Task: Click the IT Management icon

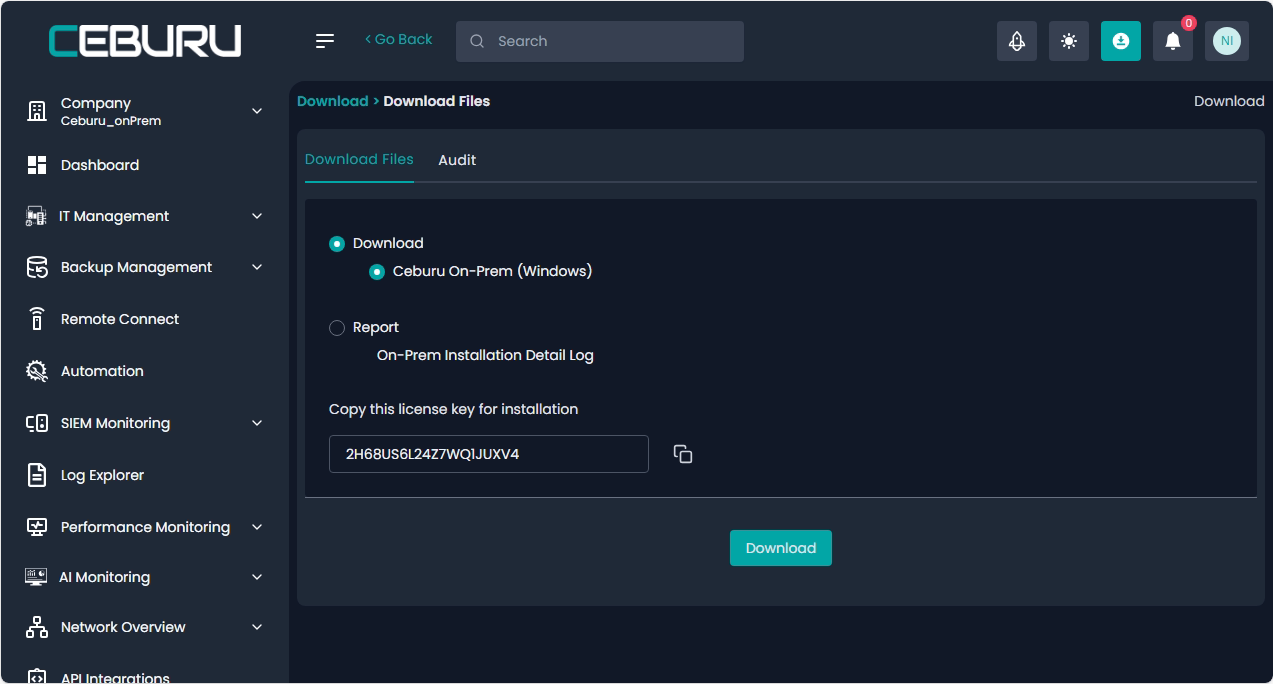Action: coord(36,216)
